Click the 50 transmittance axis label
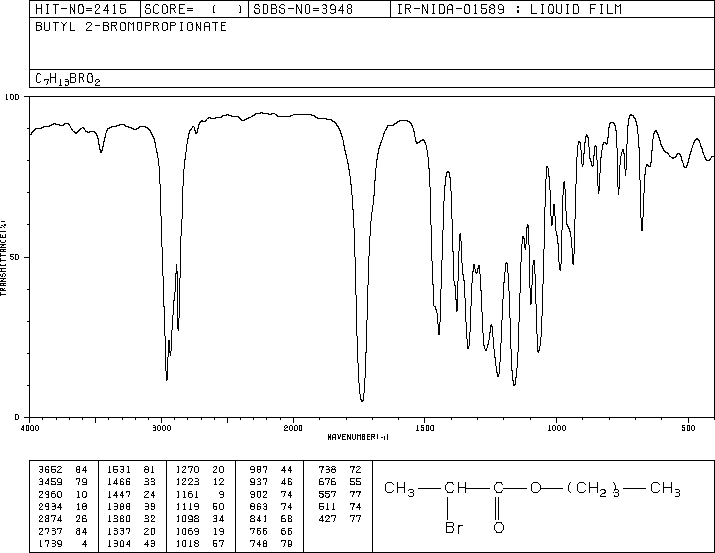The height and width of the screenshot is (553, 715). point(15,257)
